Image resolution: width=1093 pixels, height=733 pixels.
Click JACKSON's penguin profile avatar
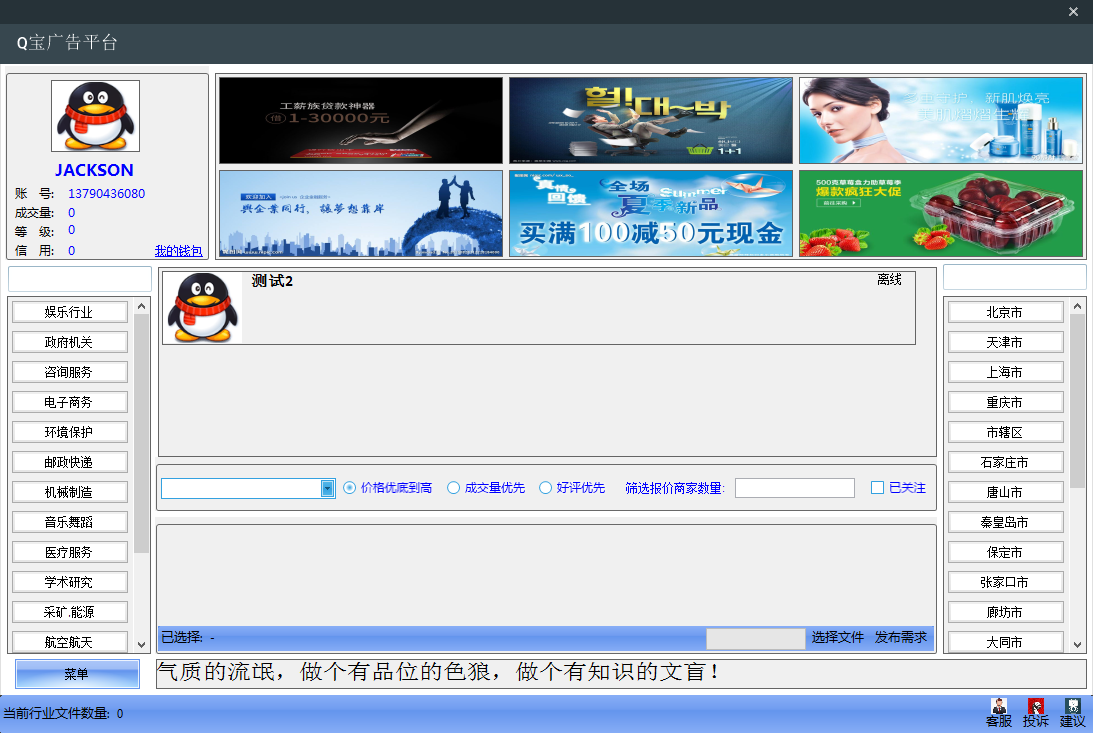click(95, 116)
